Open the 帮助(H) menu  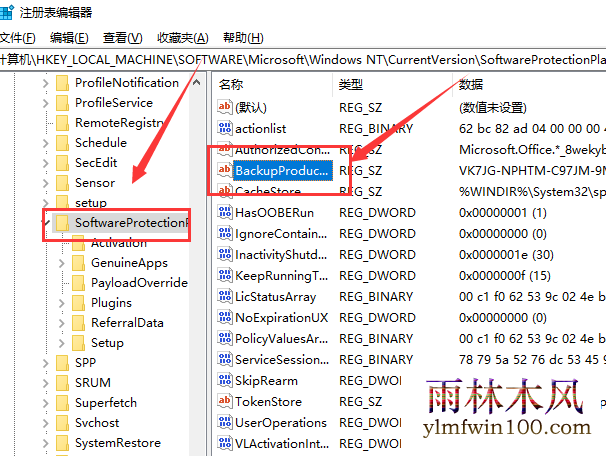pos(243,38)
